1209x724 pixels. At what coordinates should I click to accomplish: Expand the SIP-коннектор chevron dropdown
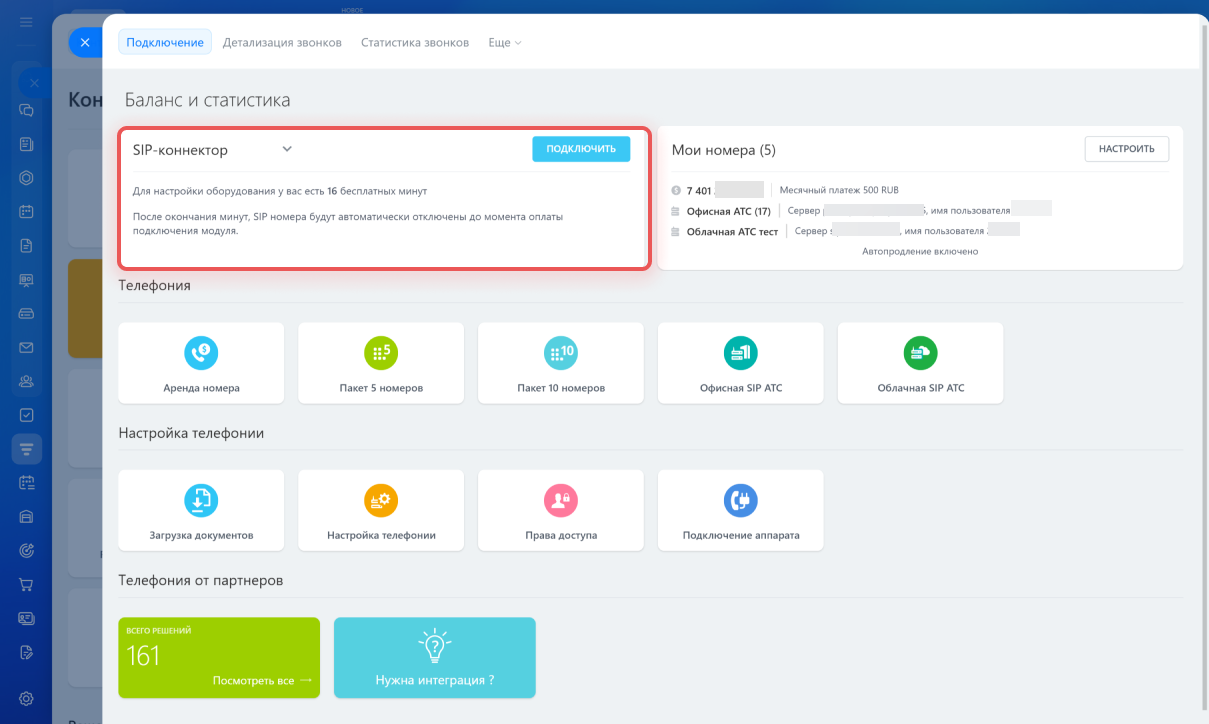tap(287, 149)
